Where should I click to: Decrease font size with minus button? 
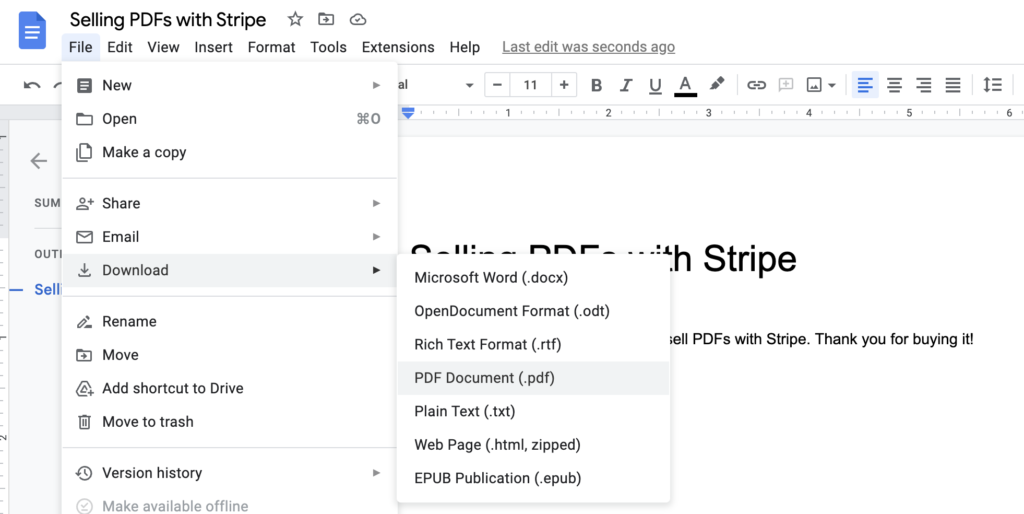[x=498, y=85]
